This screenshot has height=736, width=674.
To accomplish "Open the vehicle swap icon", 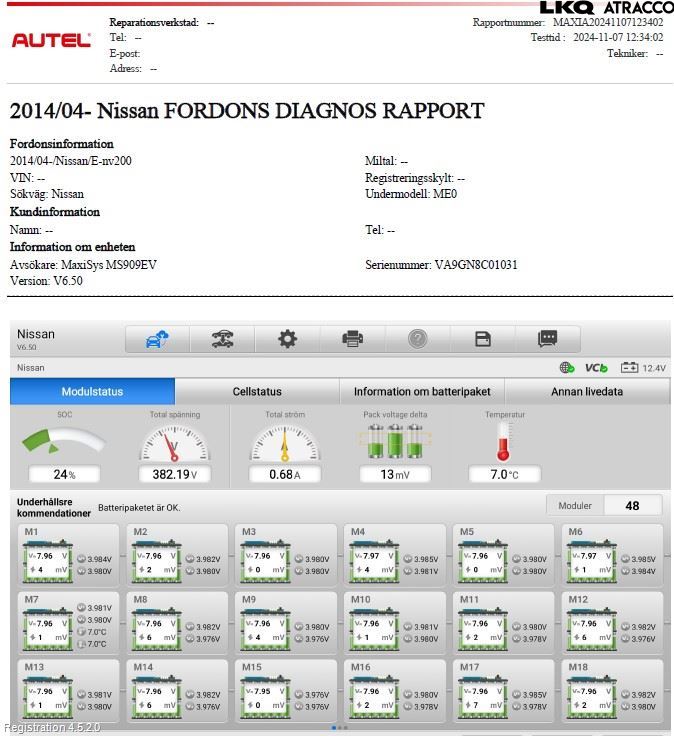I will (x=222, y=339).
